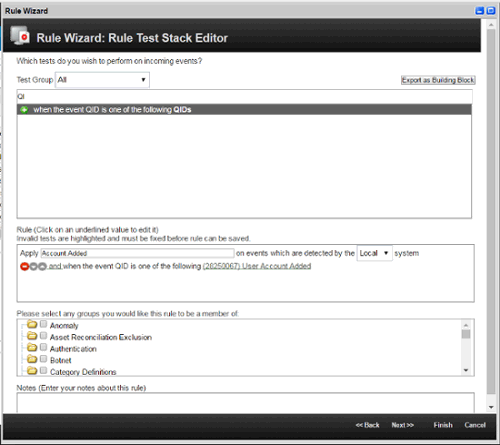Click the rule name input field
500x445 pixels.
[137, 253]
